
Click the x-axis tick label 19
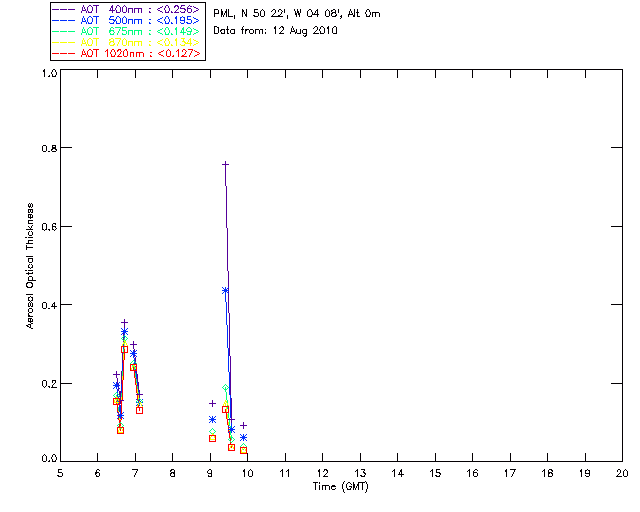coord(585,473)
